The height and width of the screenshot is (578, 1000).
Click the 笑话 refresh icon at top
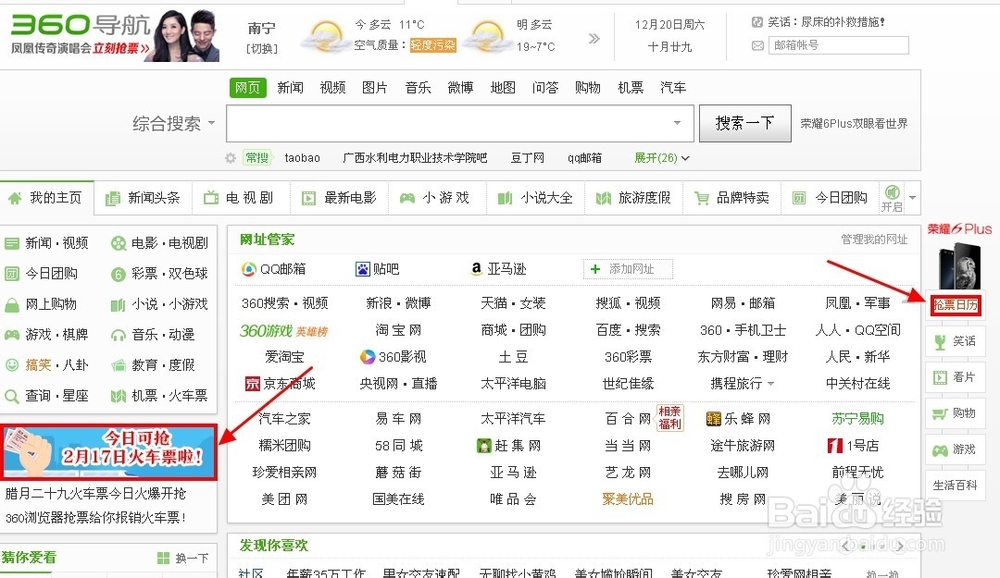click(x=757, y=22)
